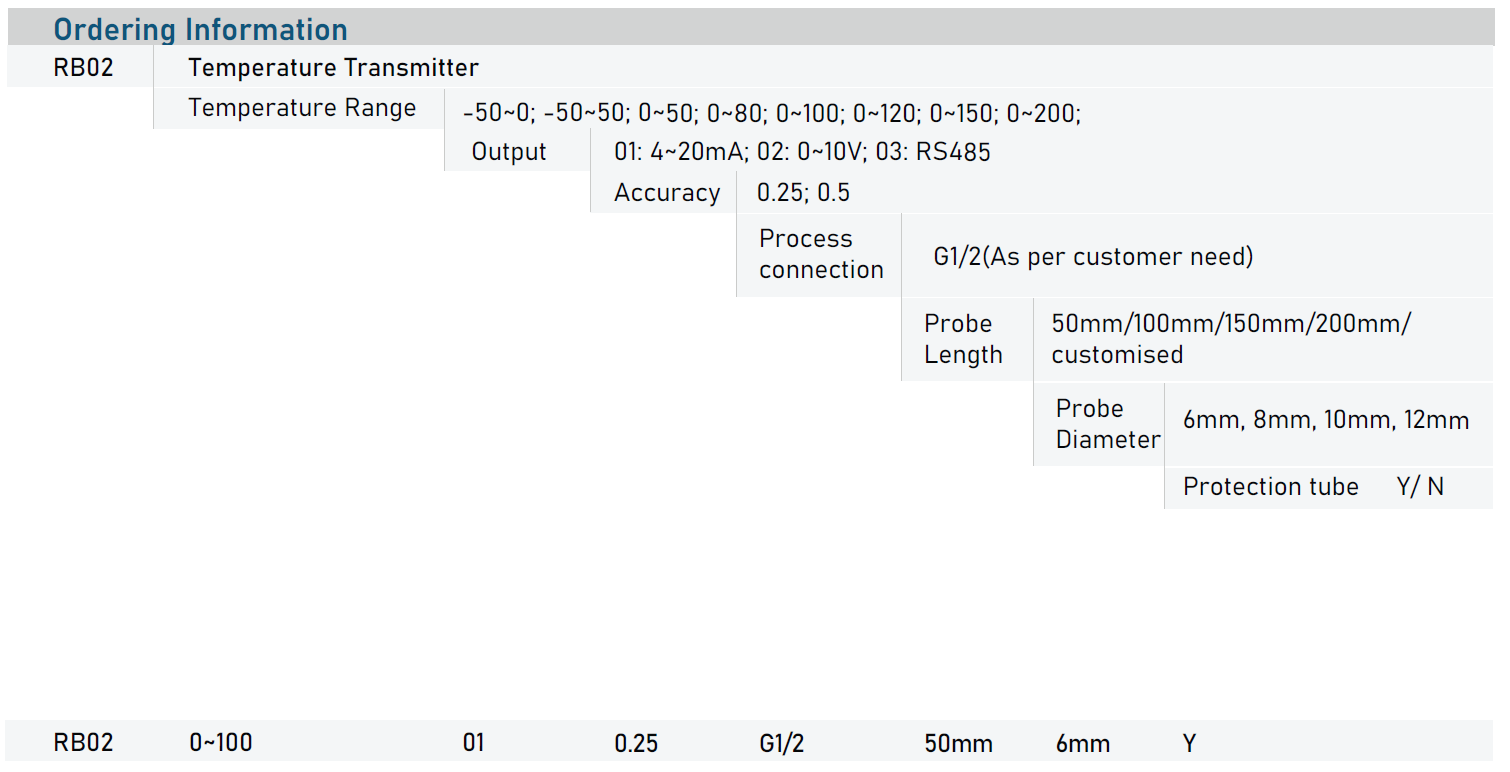Select the accuracy values 0.25; 0.5
The width and height of the screenshot is (1510, 772).
tap(803, 193)
